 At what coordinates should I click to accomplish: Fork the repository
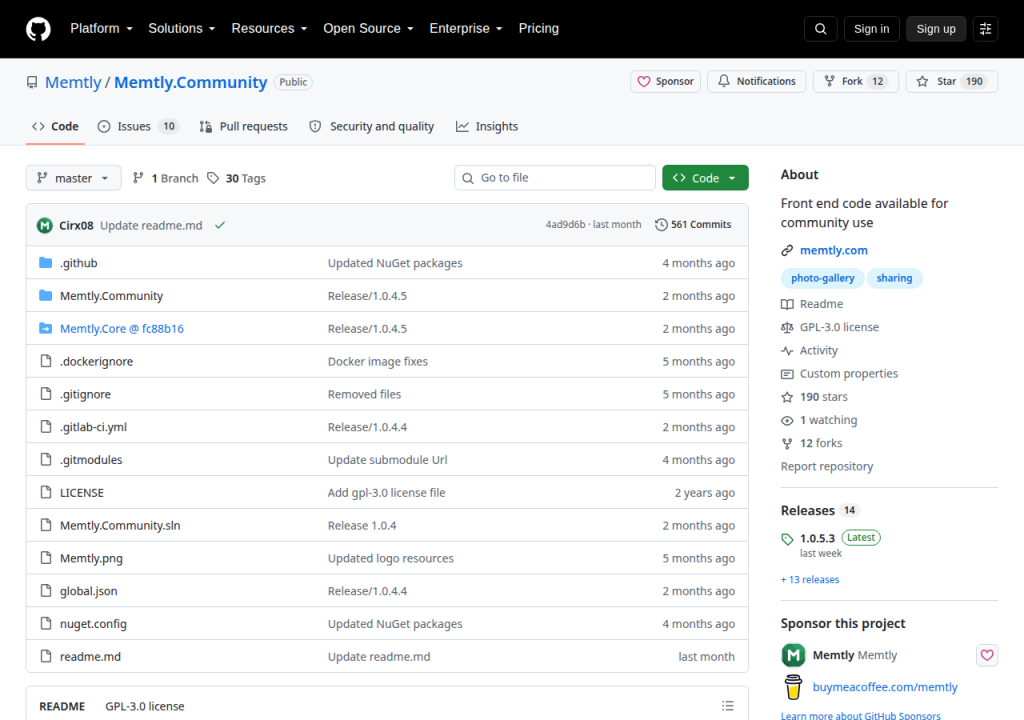[x=856, y=81]
